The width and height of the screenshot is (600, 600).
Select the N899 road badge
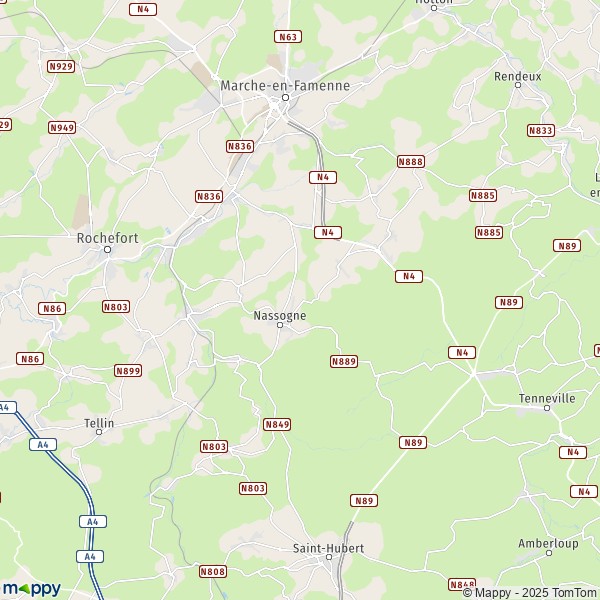(x=128, y=371)
